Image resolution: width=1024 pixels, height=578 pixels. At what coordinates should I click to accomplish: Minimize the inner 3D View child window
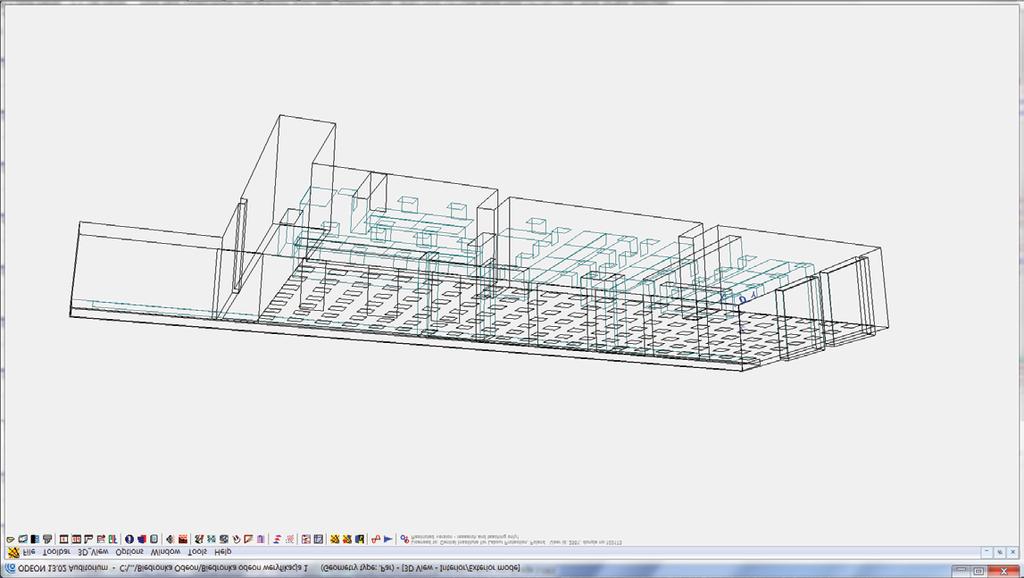[987, 553]
